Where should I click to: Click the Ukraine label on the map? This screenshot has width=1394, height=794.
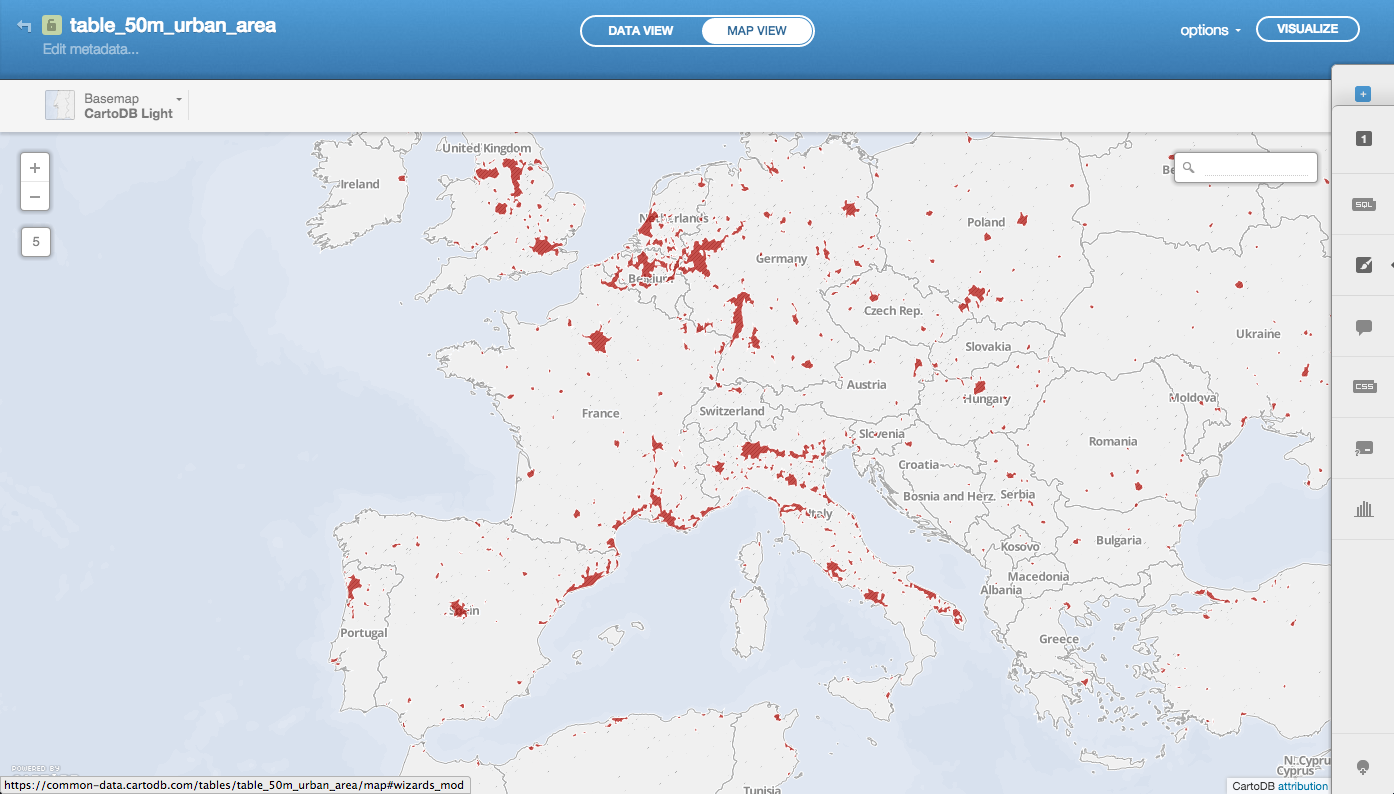coord(1258,334)
